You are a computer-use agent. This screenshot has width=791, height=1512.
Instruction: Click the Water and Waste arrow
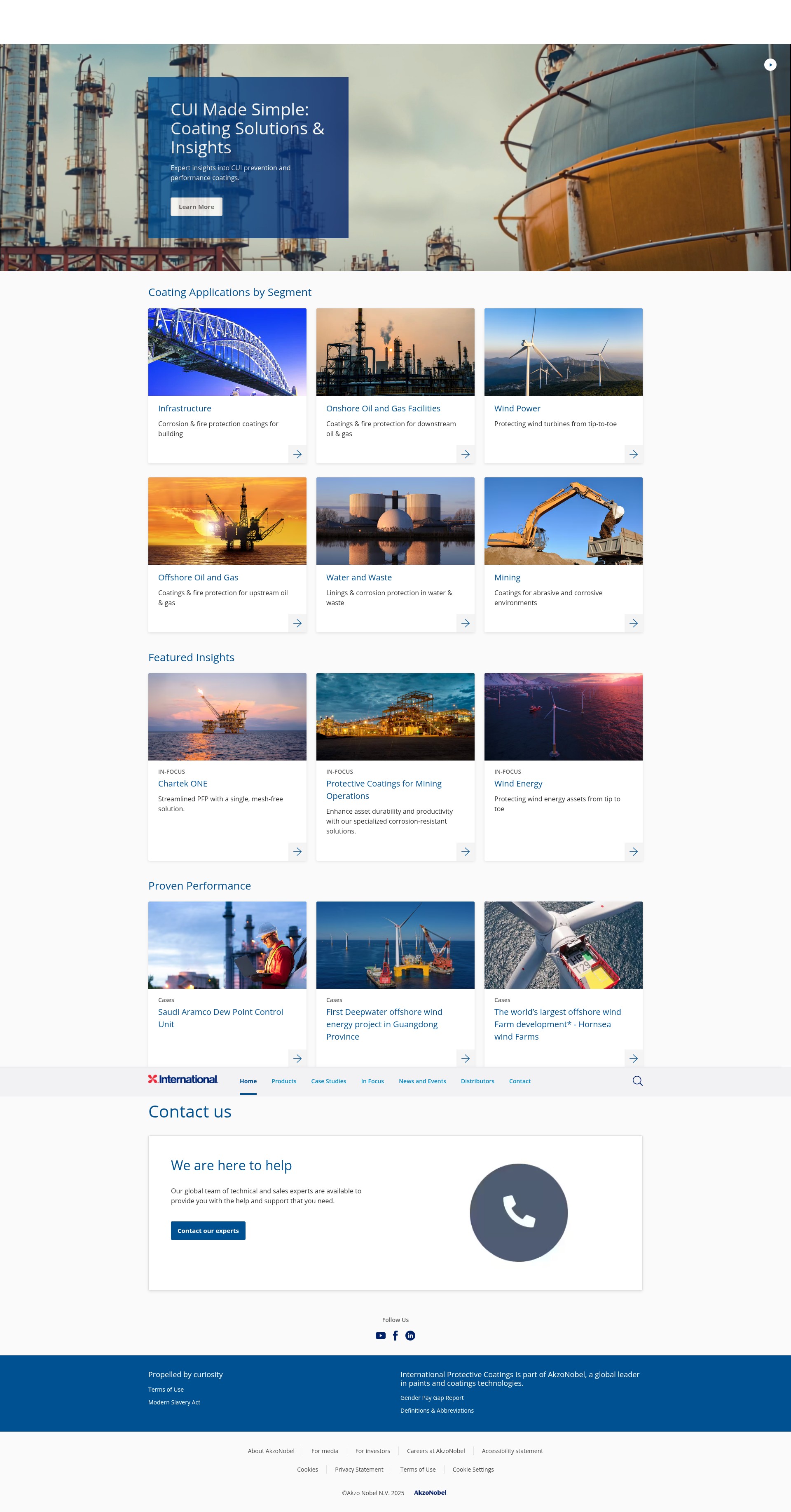point(465,623)
